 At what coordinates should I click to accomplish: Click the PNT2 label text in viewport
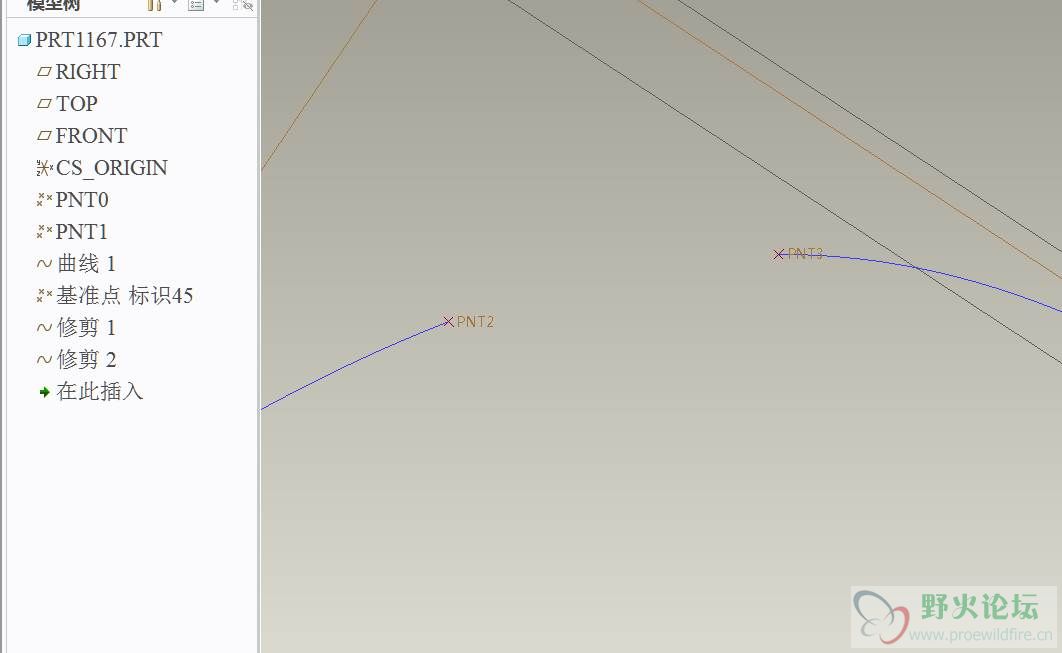click(x=475, y=322)
